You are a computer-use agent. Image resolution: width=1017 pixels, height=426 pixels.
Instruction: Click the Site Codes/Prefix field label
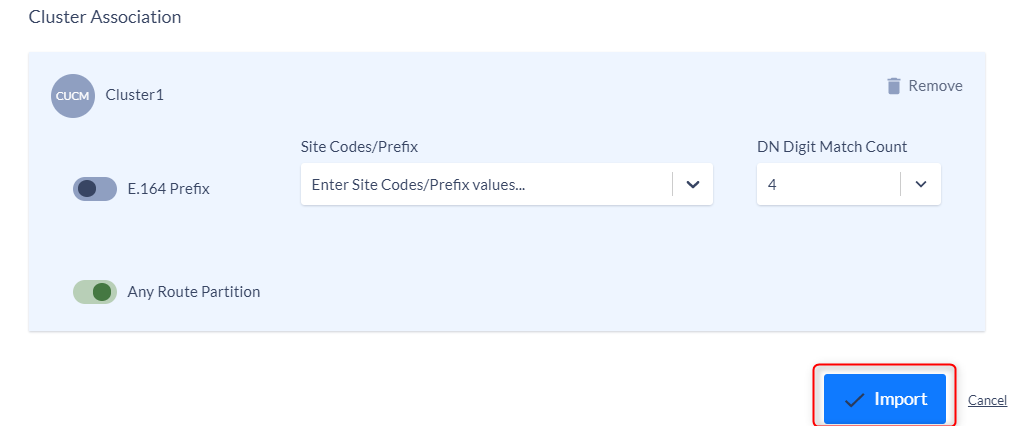pyautogui.click(x=359, y=147)
